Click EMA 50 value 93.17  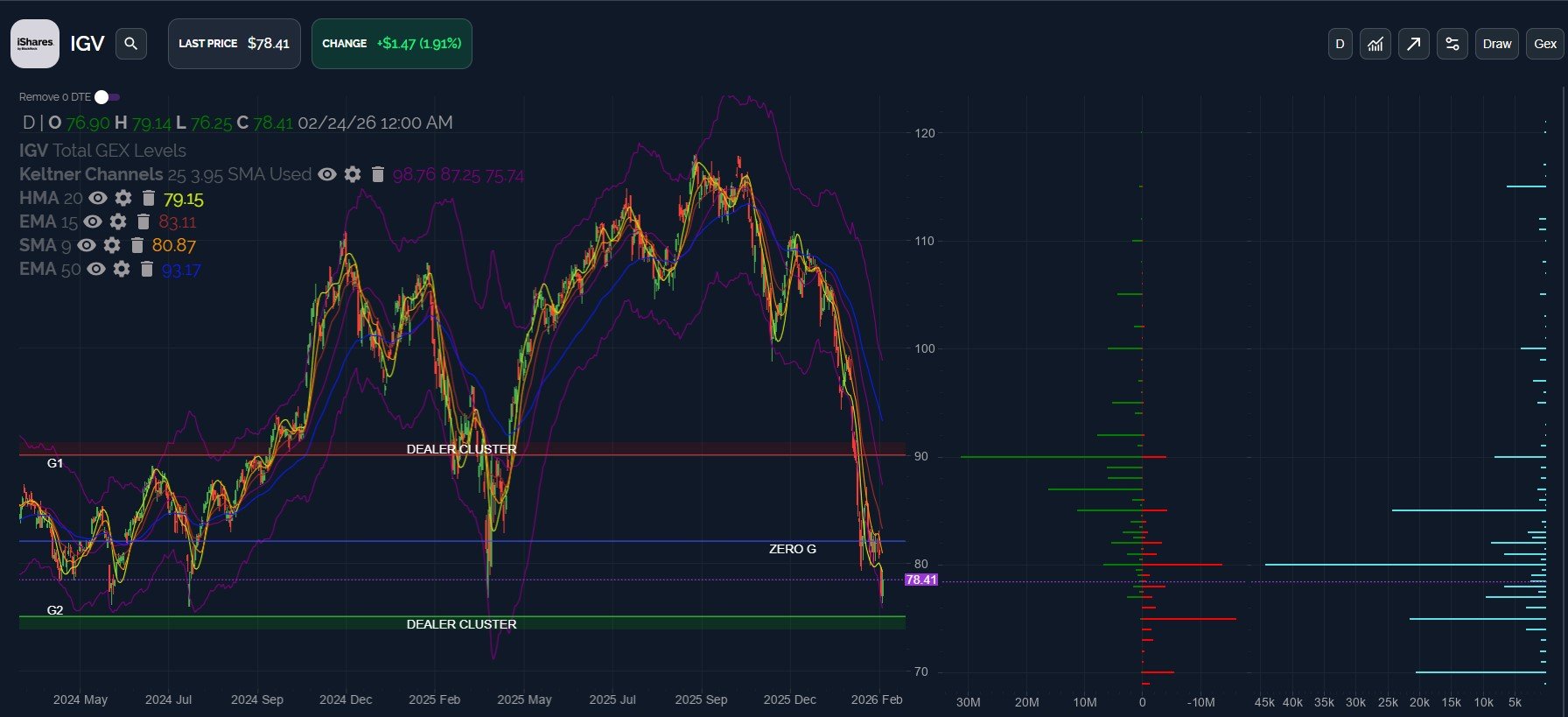(x=181, y=270)
